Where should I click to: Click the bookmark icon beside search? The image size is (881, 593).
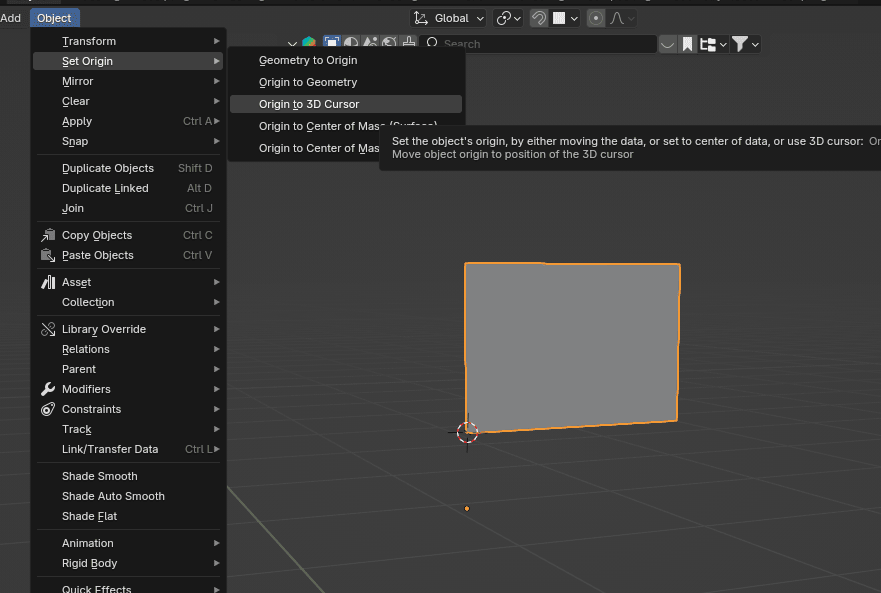(x=688, y=44)
